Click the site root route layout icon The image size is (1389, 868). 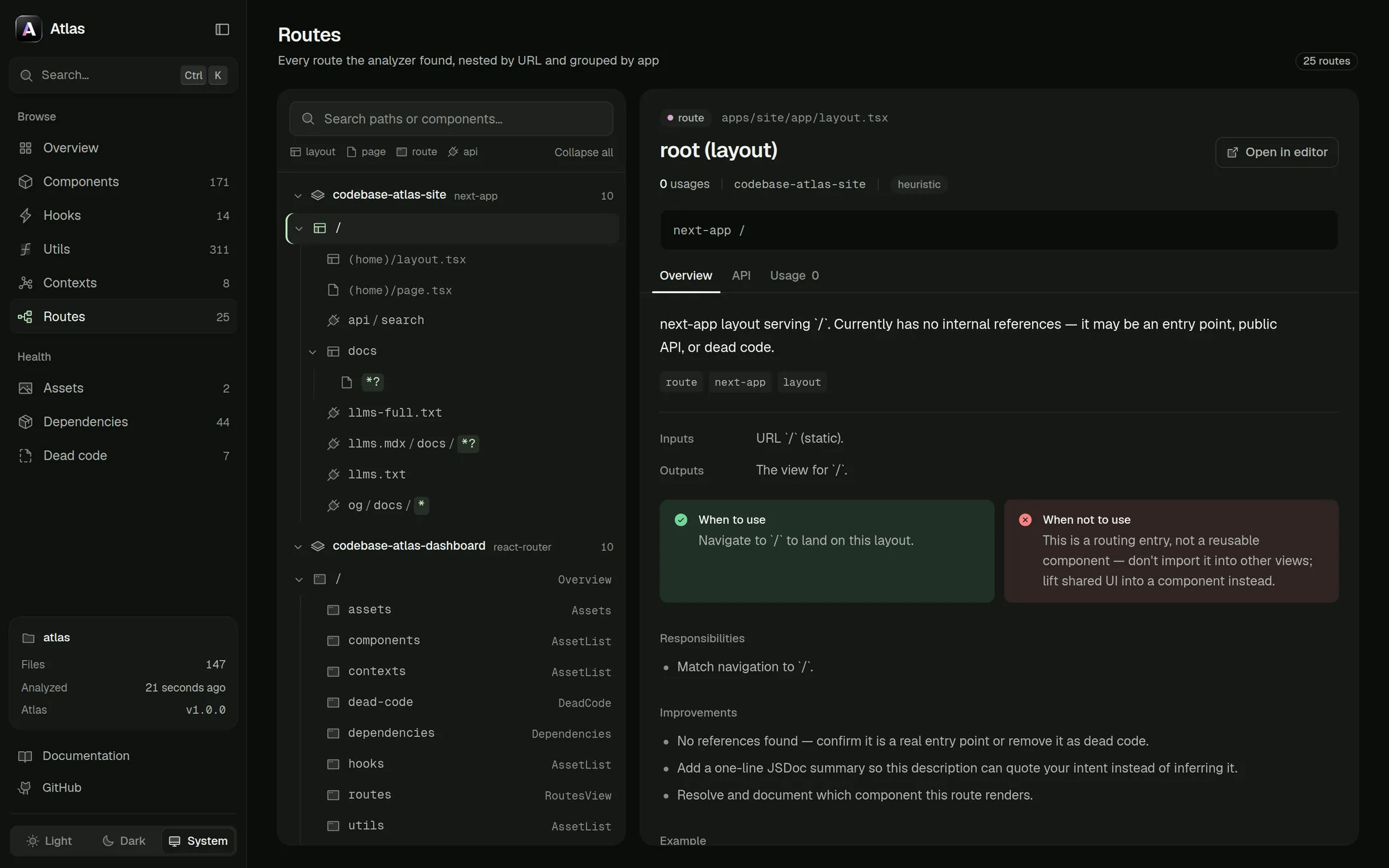click(320, 228)
